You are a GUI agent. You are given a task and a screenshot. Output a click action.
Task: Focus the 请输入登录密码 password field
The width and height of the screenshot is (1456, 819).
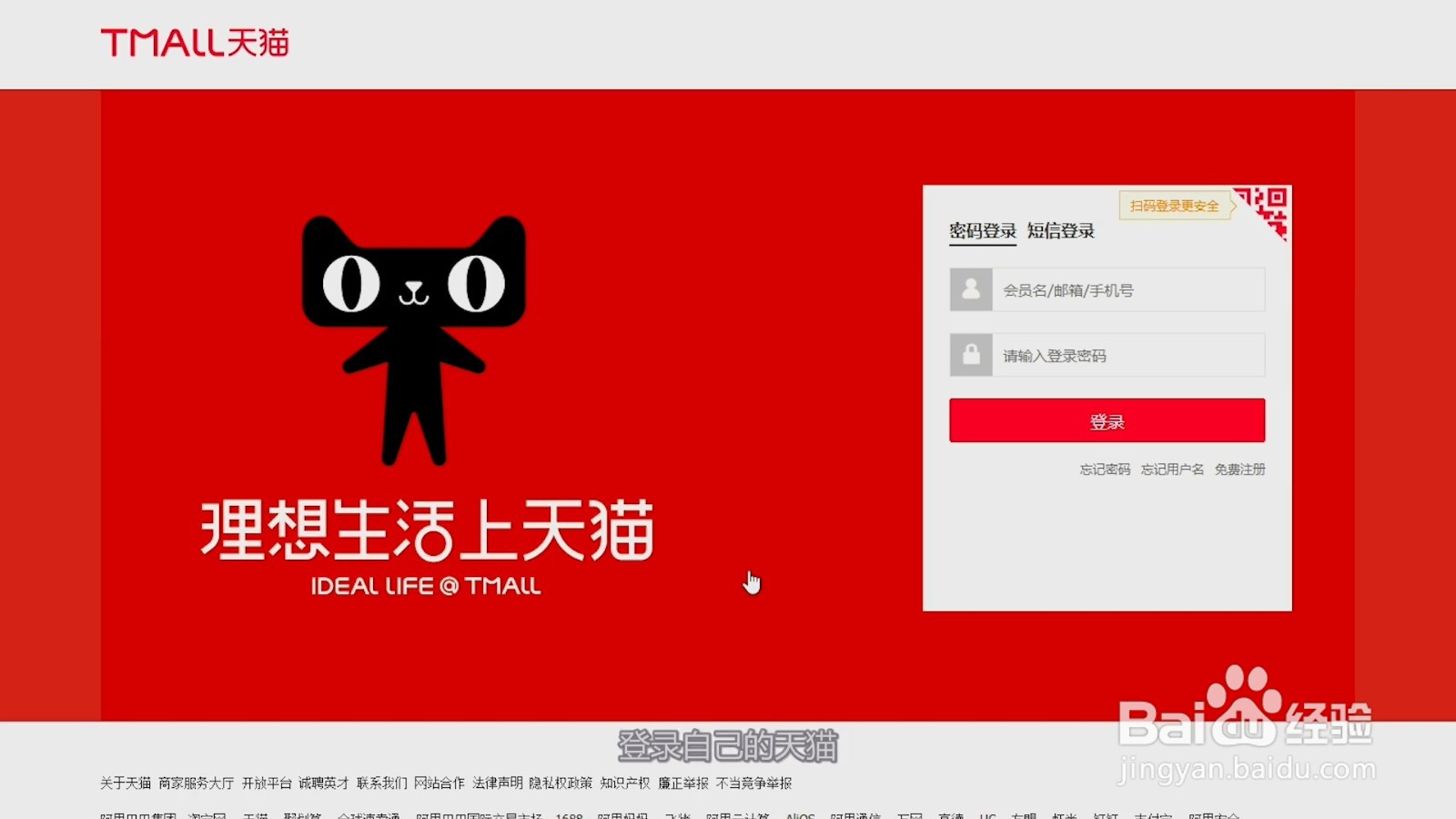click(1128, 355)
